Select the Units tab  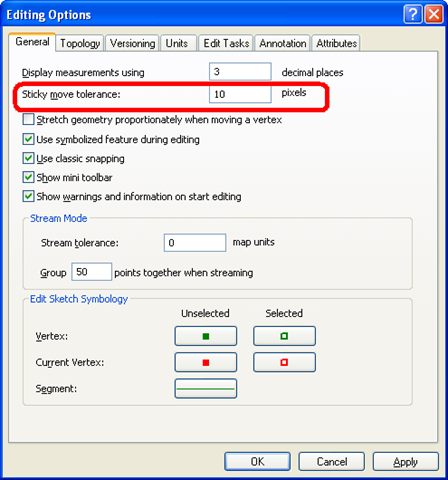tap(177, 43)
